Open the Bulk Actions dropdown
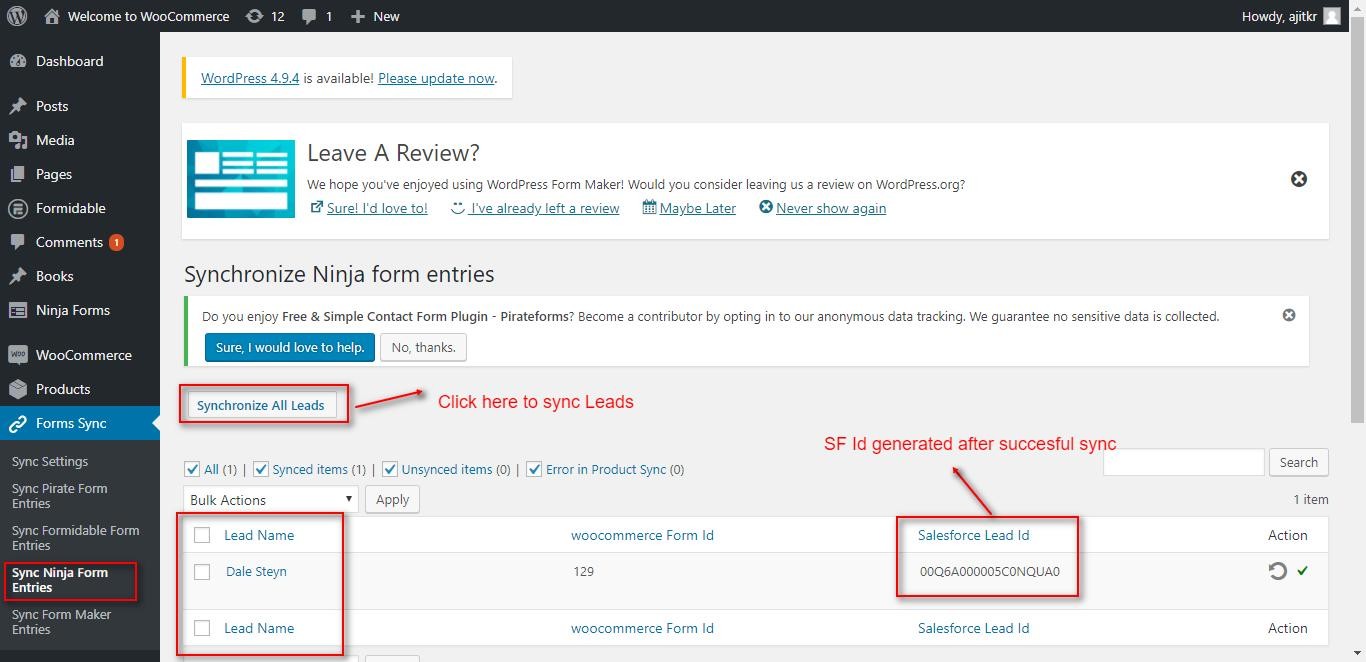The image size is (1366, 662). (271, 499)
